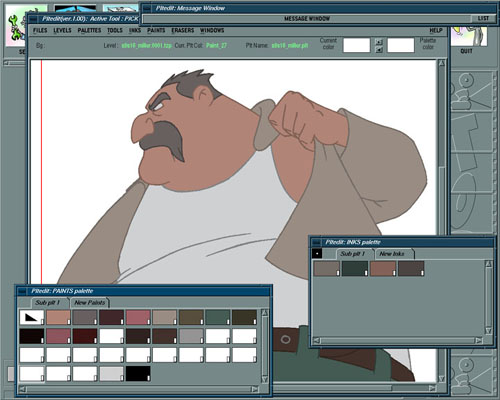Select the dark green ink swatch
Image resolution: width=500 pixels, height=400 pixels.
(355, 269)
